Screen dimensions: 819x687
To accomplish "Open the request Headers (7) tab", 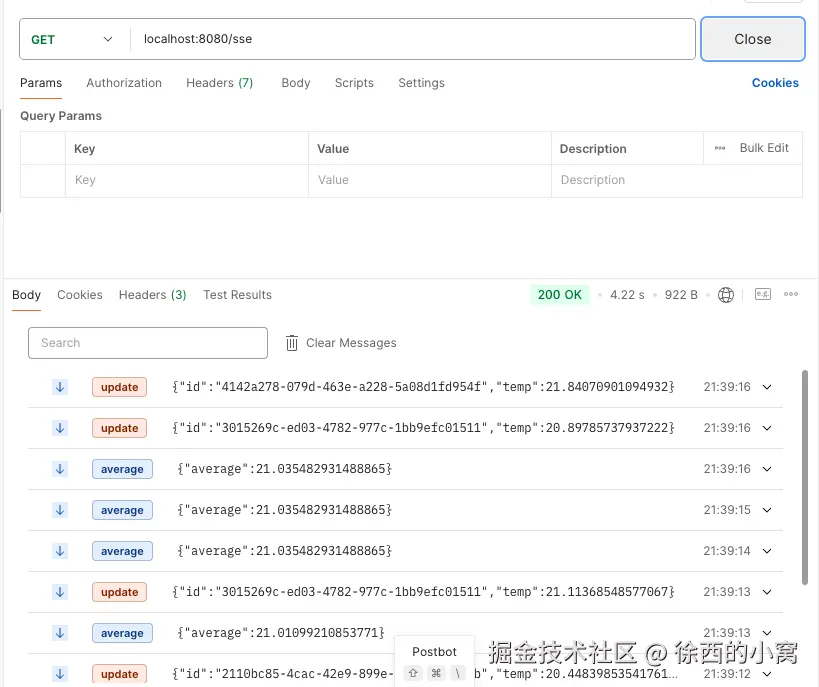I will tap(219, 83).
